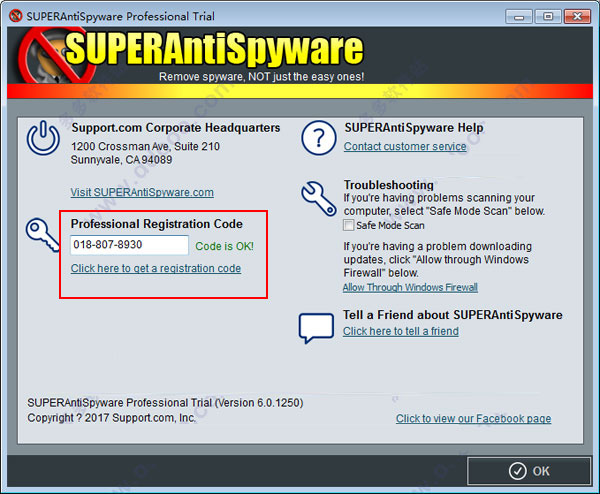600x494 pixels.
Task: Click the wrench Troubleshooting icon
Action: click(319, 198)
